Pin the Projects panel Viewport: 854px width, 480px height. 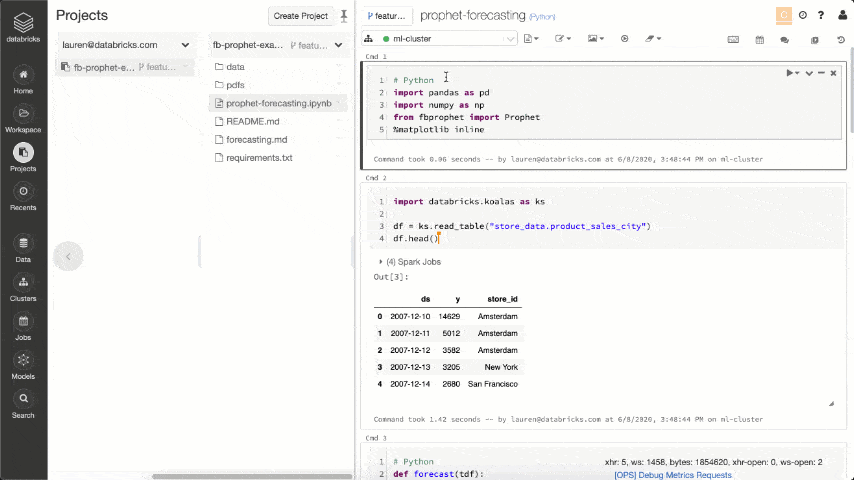pyautogui.click(x=344, y=16)
